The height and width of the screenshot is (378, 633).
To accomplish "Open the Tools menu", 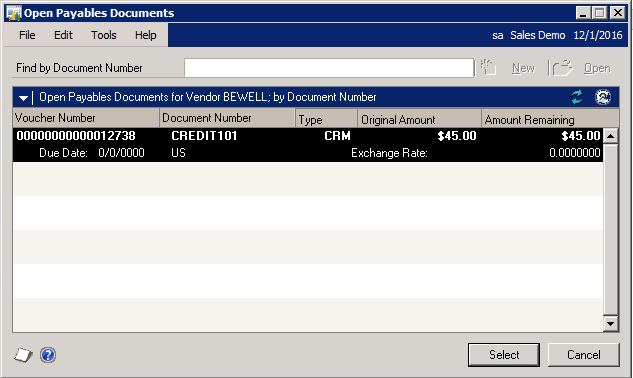I will point(103,35).
